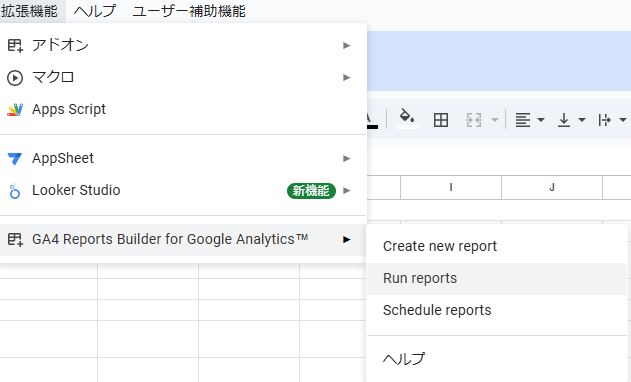The height and width of the screenshot is (382, 631).
Task: Select GA4 Reports Builder for Google Analytics
Action: click(183, 240)
